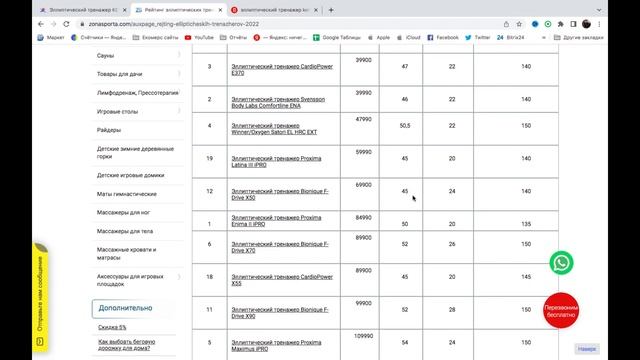Open Proxima Latina III iPRO link
640x360 pixels.
tap(276, 162)
